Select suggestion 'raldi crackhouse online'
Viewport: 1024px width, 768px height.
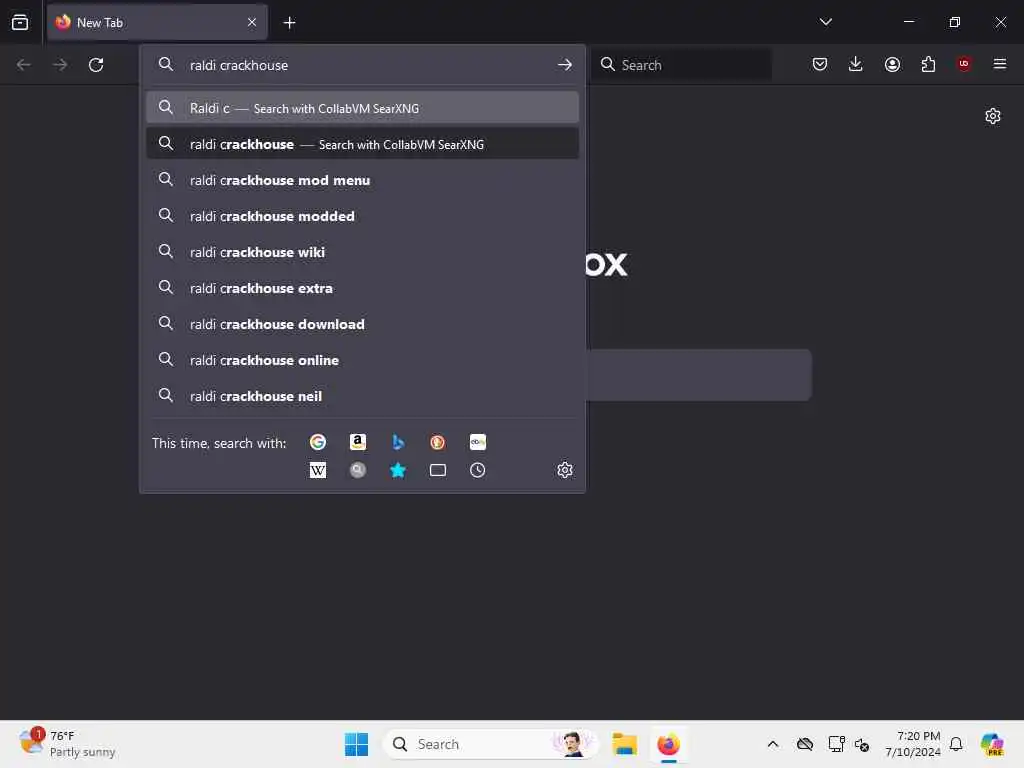pos(362,359)
